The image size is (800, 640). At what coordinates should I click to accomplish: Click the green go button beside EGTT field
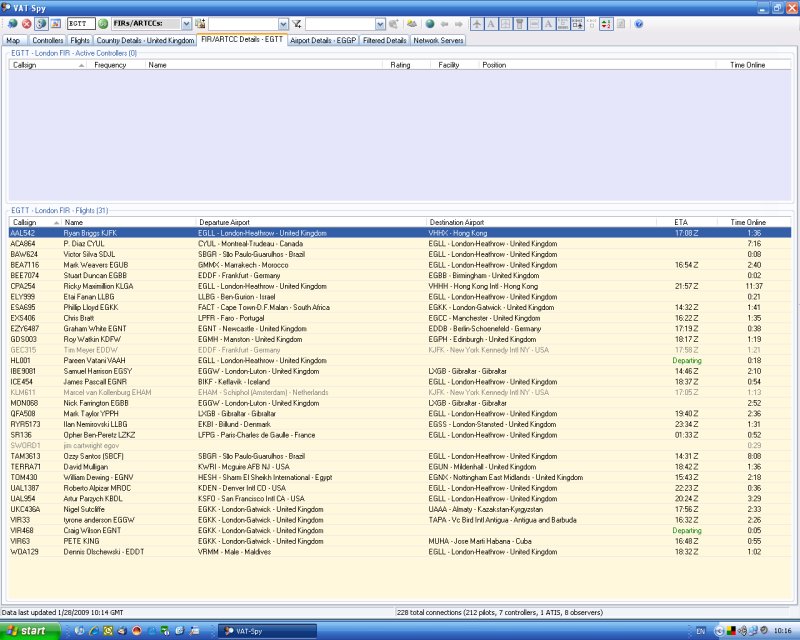coord(103,23)
